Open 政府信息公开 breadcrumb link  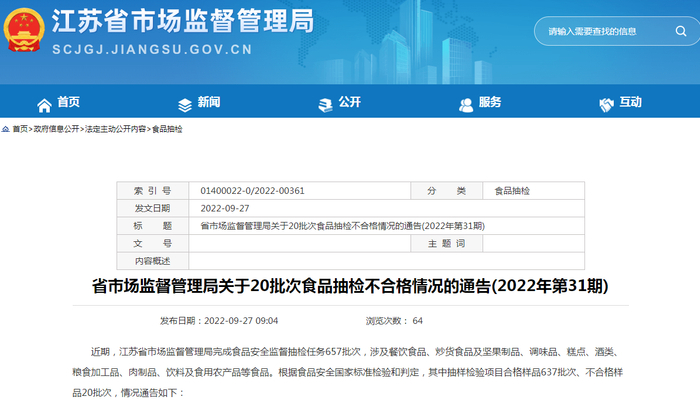(x=57, y=129)
